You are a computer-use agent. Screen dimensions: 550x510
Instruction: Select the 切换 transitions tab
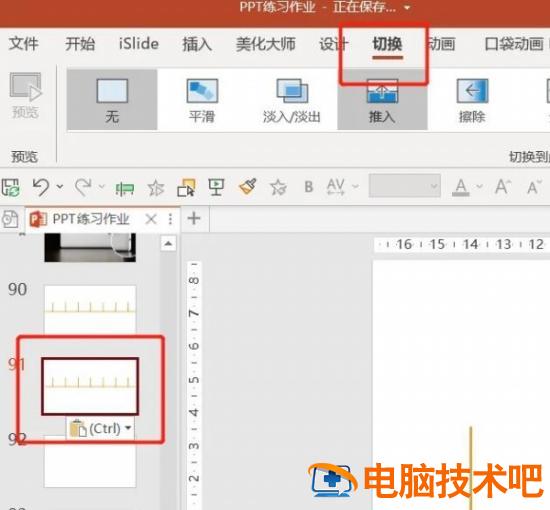pyautogui.click(x=387, y=44)
